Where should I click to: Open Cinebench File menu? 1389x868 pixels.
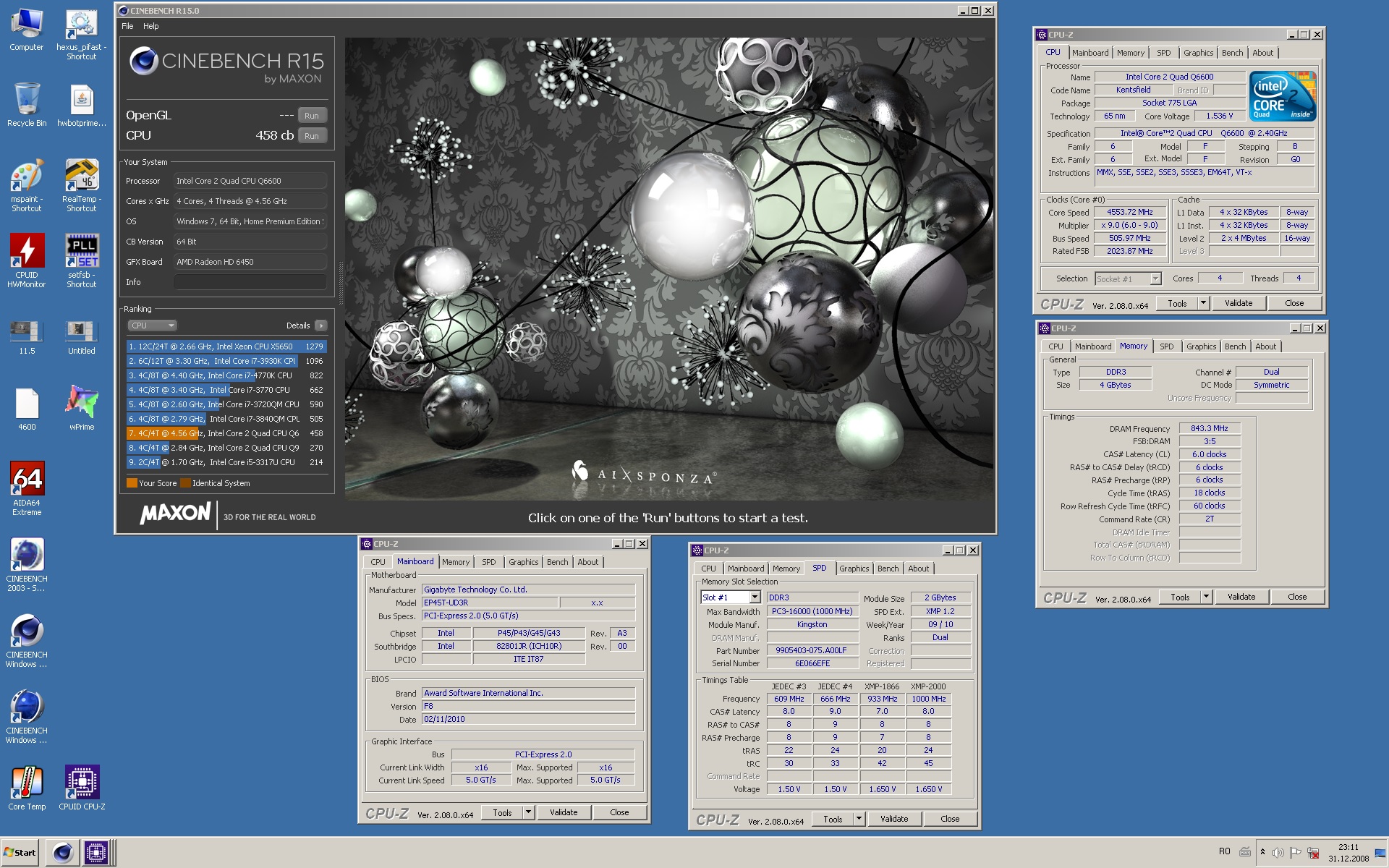[127, 26]
